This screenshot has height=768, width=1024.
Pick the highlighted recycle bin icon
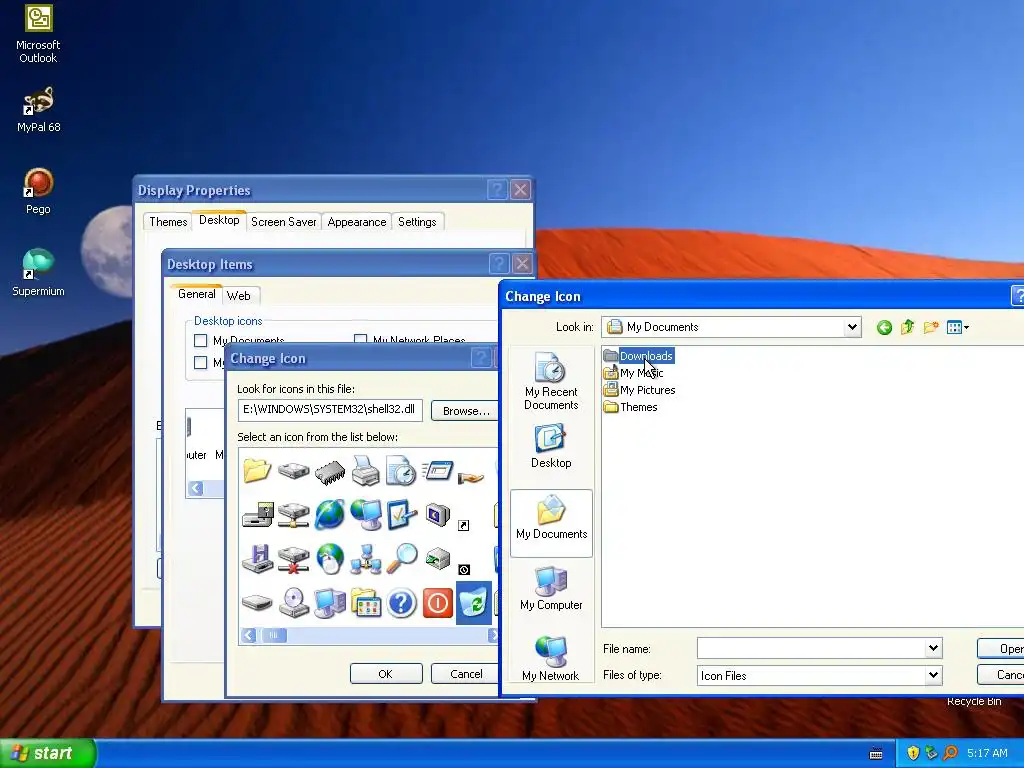tap(474, 603)
